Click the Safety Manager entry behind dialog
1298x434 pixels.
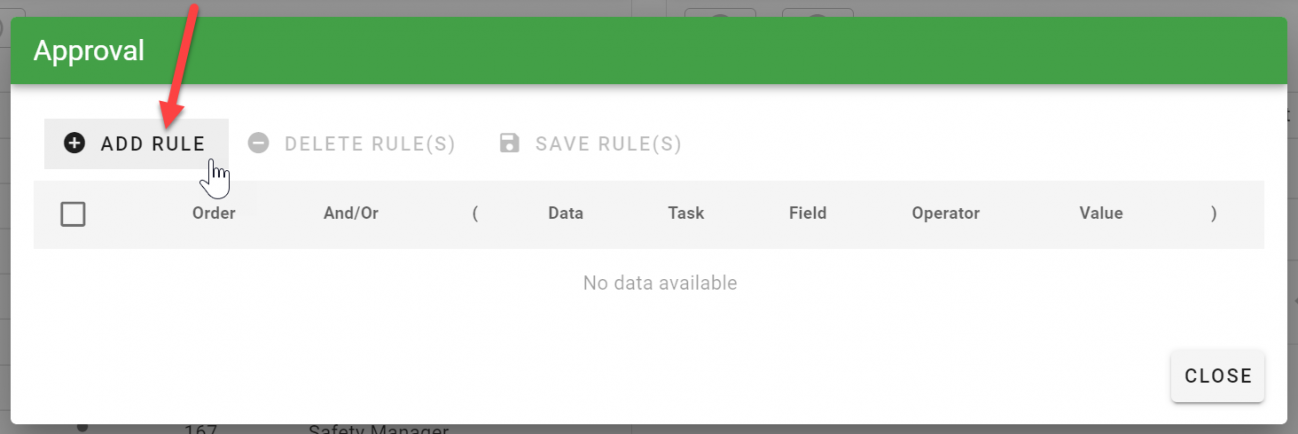(x=378, y=429)
